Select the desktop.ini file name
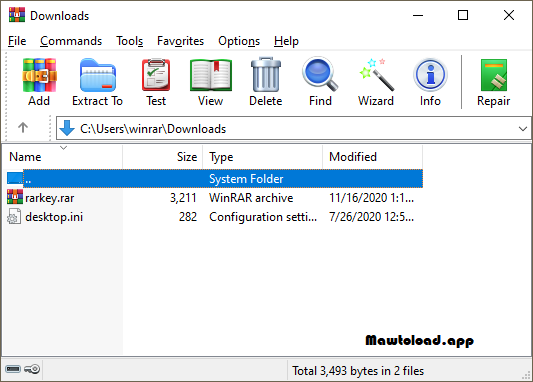This screenshot has height=382, width=533. pos(54,217)
